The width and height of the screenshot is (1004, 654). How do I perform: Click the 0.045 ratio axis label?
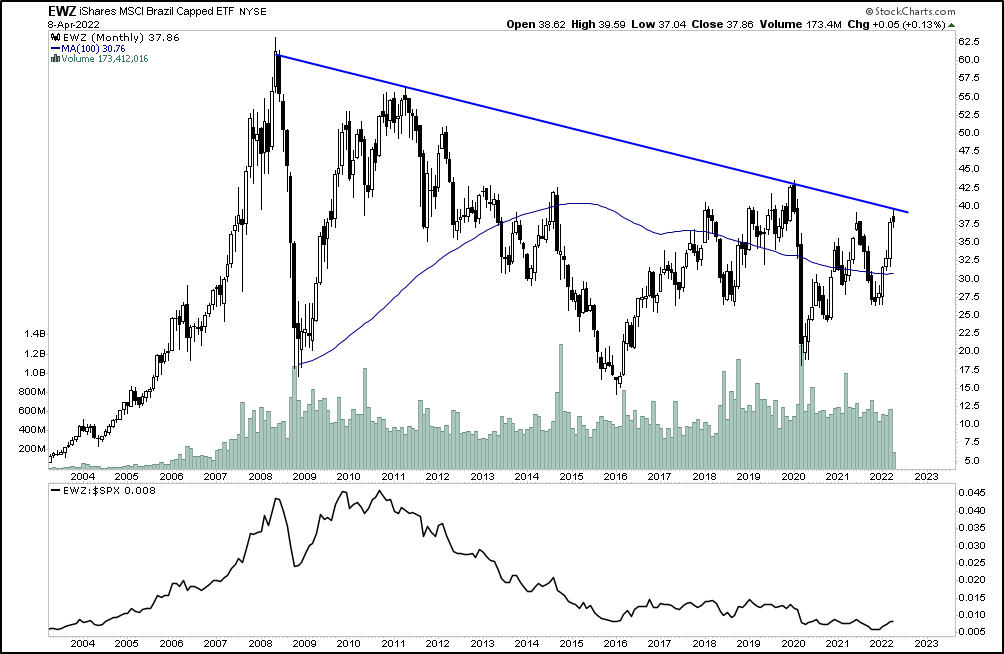pyautogui.click(x=971, y=493)
